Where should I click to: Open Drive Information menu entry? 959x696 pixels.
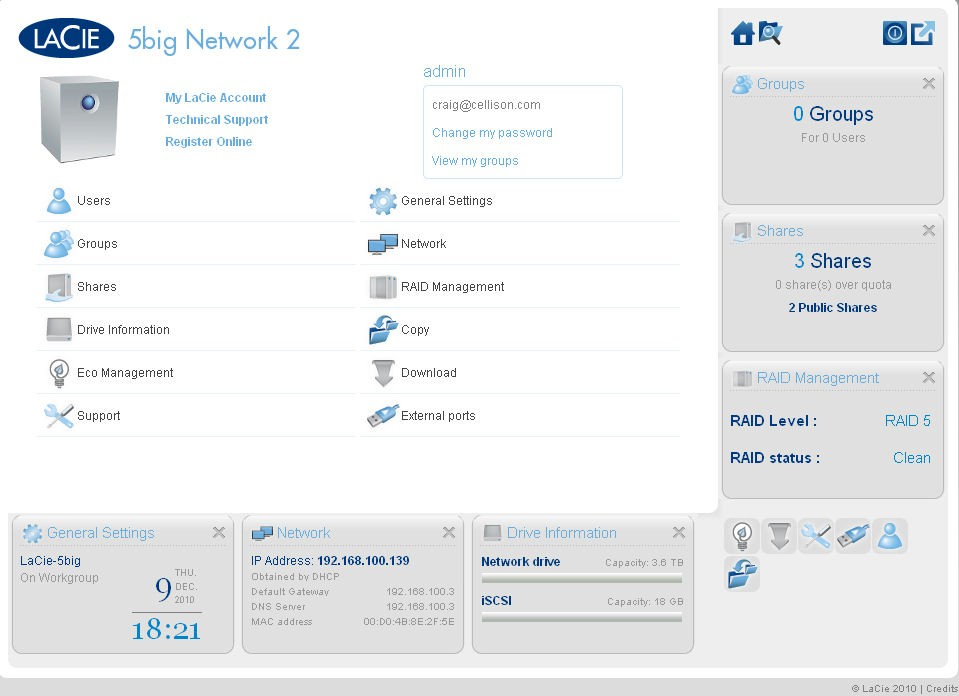(x=123, y=330)
